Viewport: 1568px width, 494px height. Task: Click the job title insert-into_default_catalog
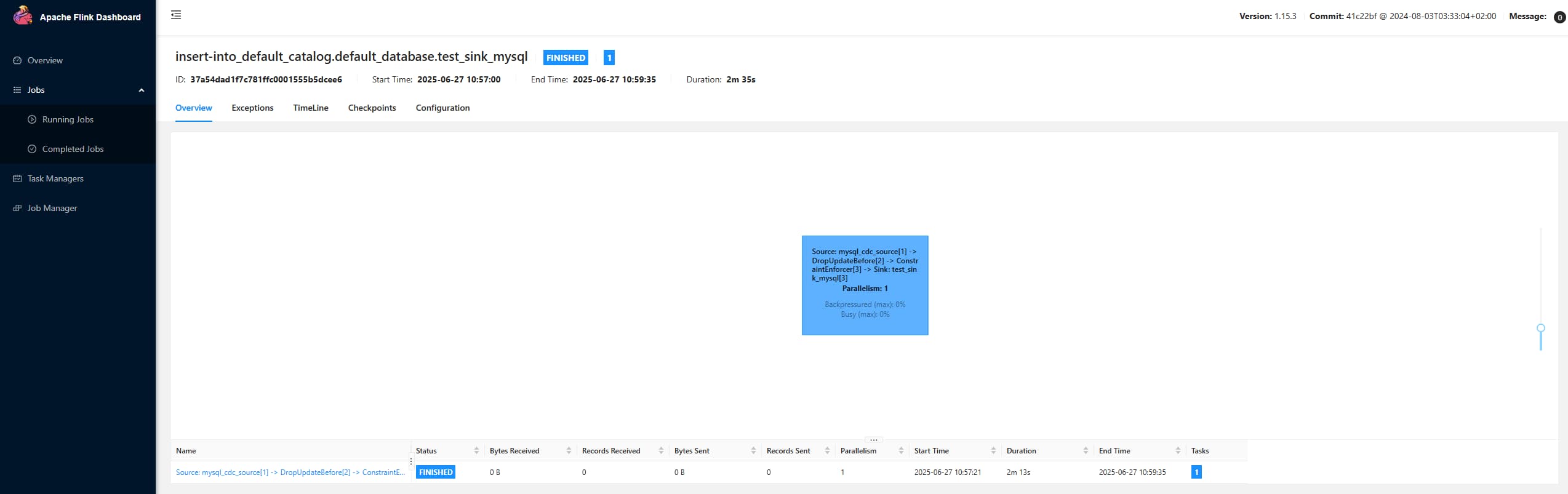pyautogui.click(x=351, y=57)
